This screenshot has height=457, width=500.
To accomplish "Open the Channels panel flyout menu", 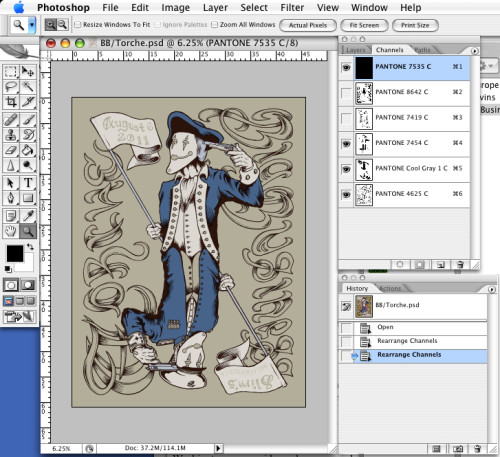I will 475,51.
